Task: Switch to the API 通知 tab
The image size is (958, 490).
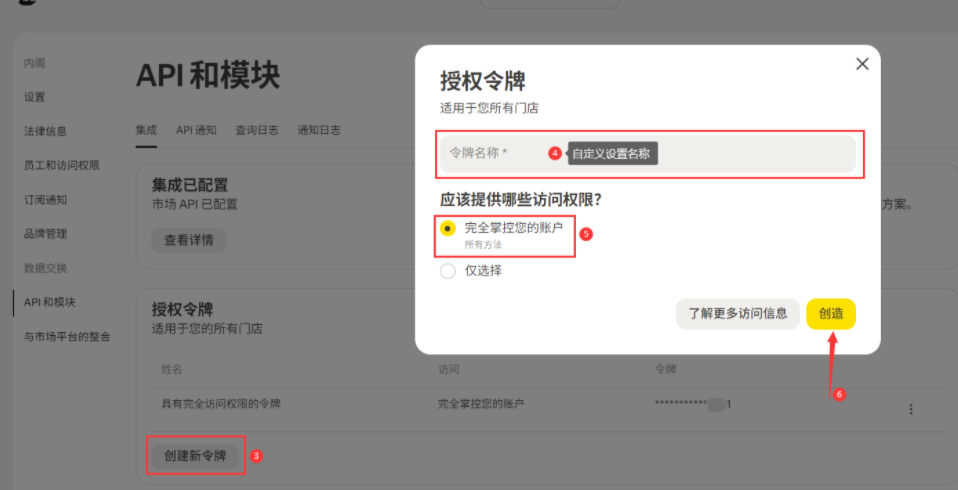Action: (196, 130)
